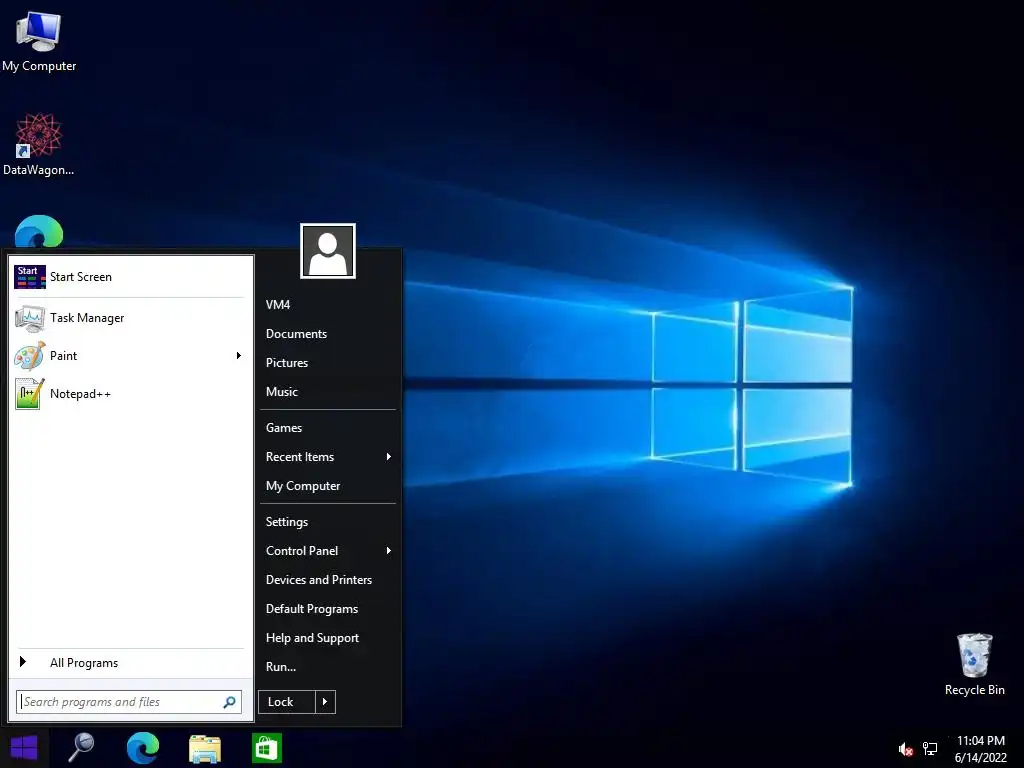The width and height of the screenshot is (1024, 768).
Task: Expand the Control Panel submenu arrow
Action: 389,551
